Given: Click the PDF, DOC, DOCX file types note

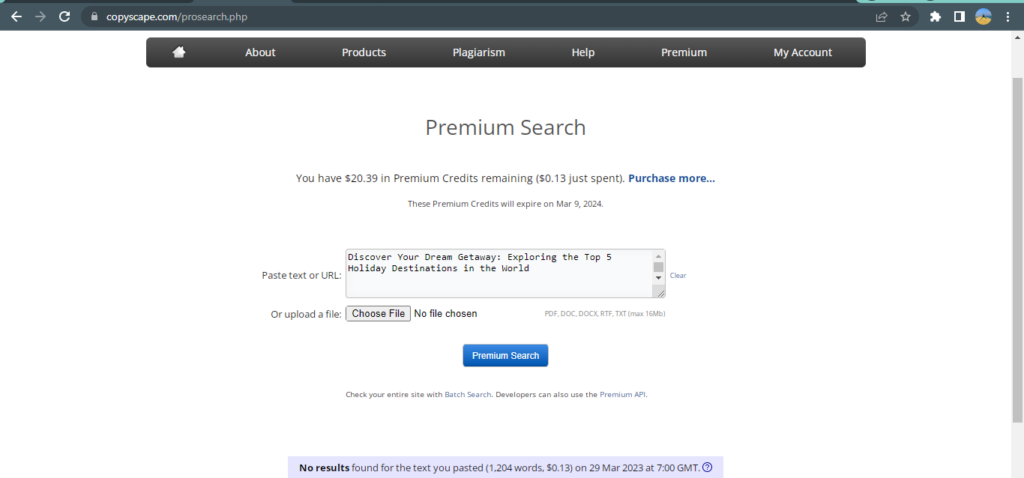Looking at the screenshot, I should [x=605, y=314].
